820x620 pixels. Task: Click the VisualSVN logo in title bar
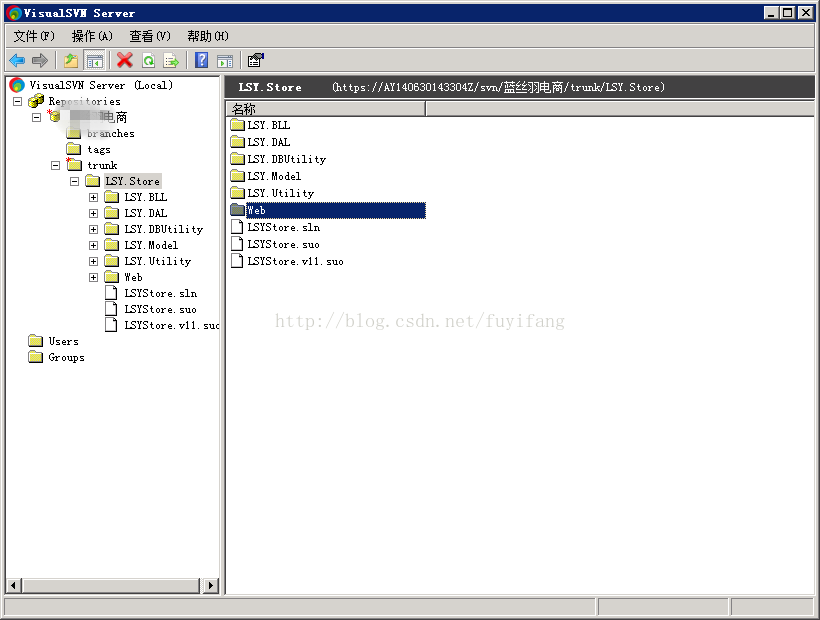pyautogui.click(x=14, y=13)
